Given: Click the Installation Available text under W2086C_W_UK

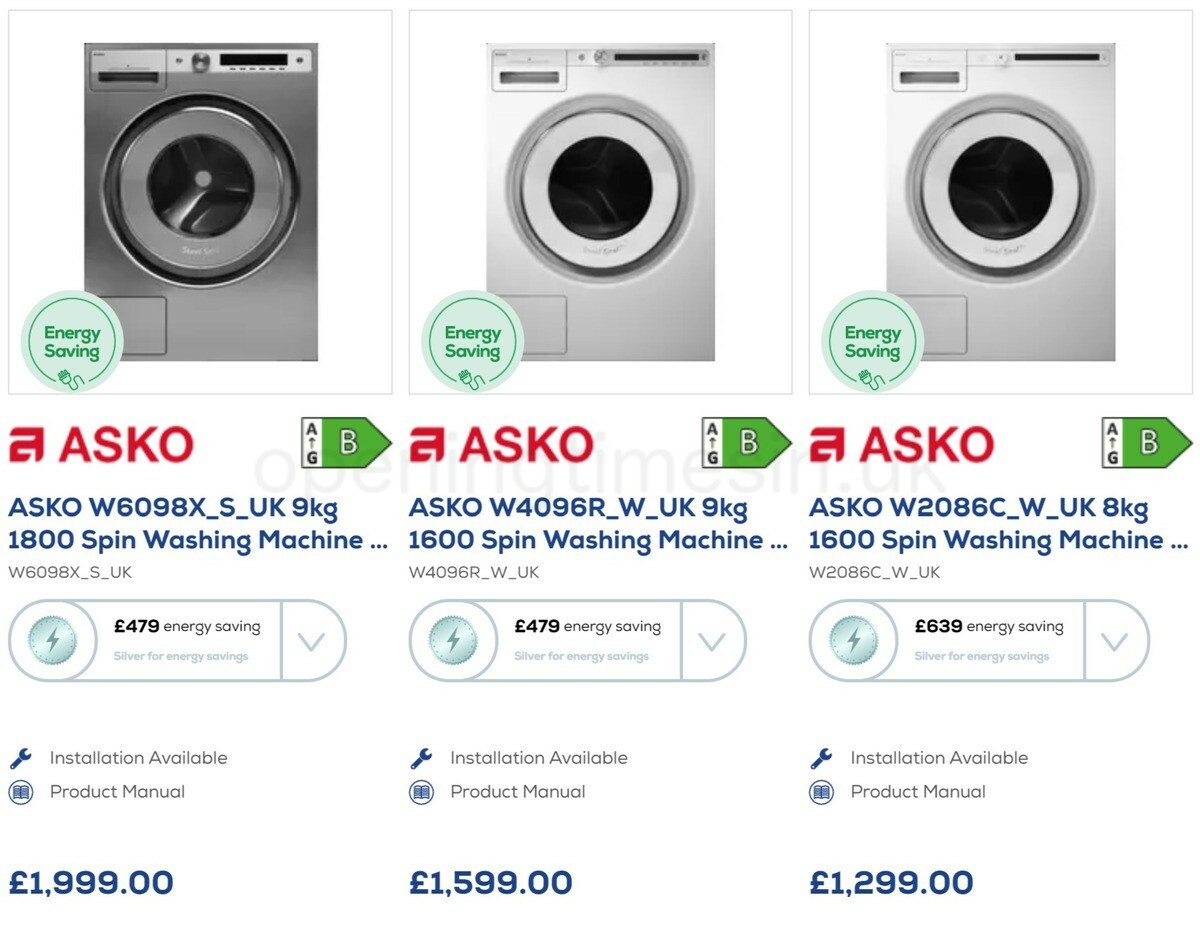Looking at the screenshot, I should [938, 757].
